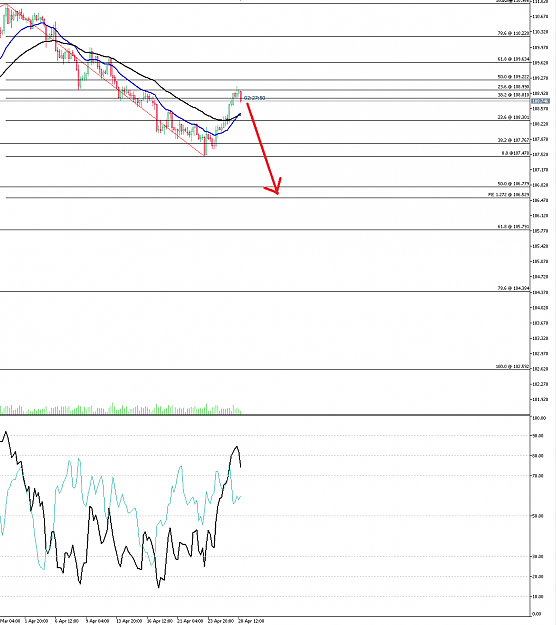This screenshot has width=556, height=625.
Task: Click the 1 Apr 20:00 time axis label
Action: 36,621
